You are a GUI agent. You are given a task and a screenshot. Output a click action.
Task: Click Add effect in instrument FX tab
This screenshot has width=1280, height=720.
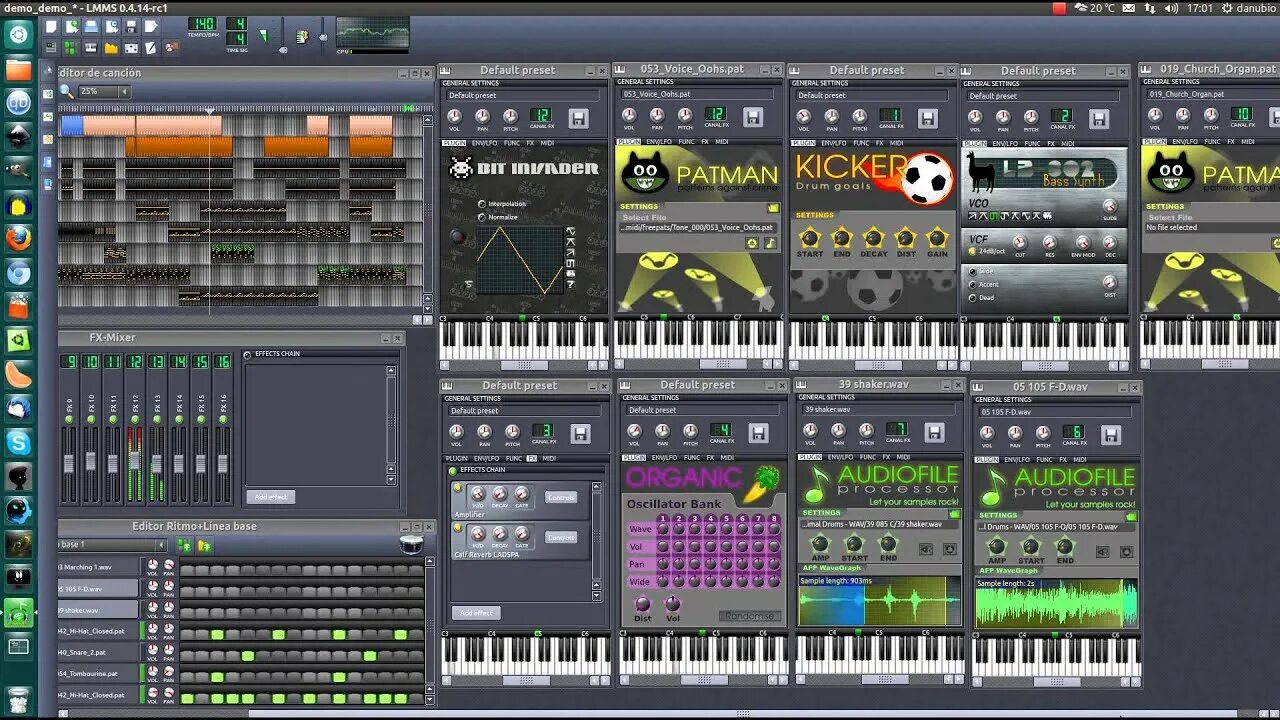[476, 613]
